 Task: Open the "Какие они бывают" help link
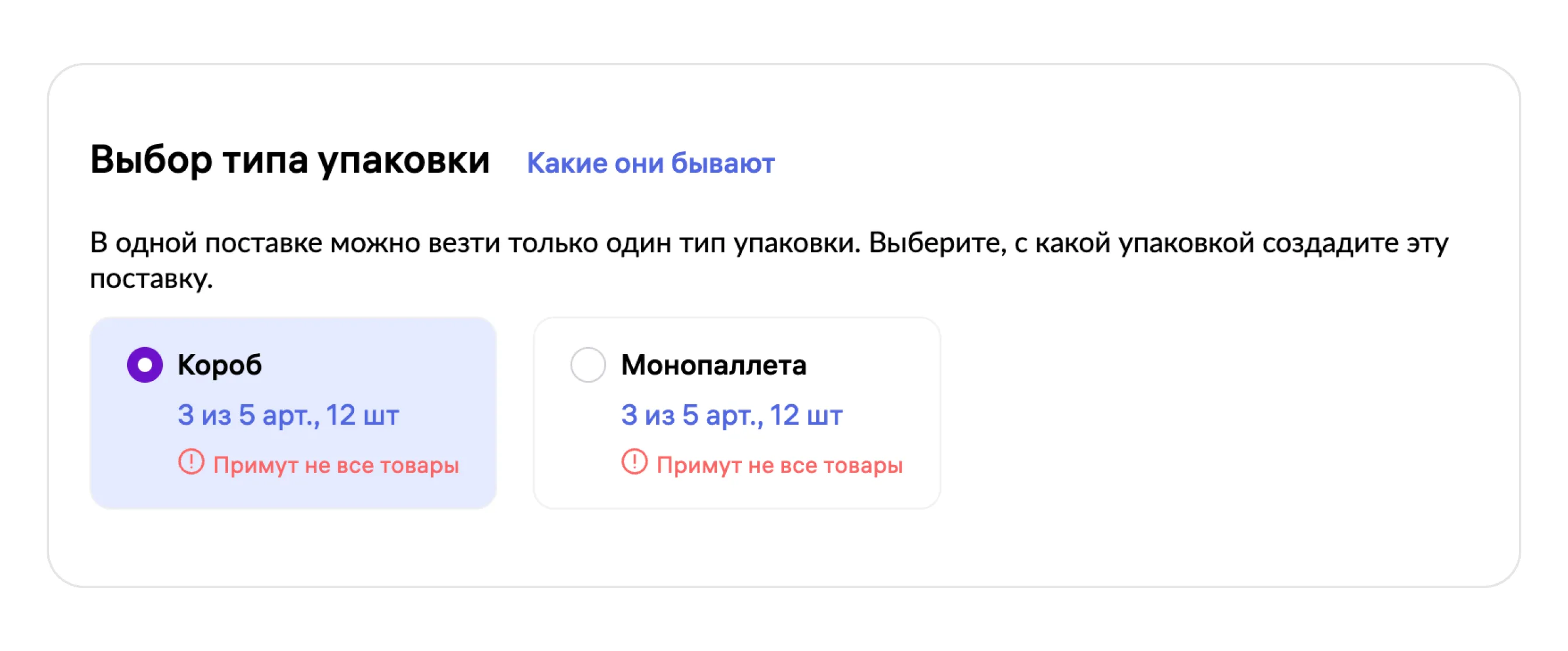[x=650, y=163]
